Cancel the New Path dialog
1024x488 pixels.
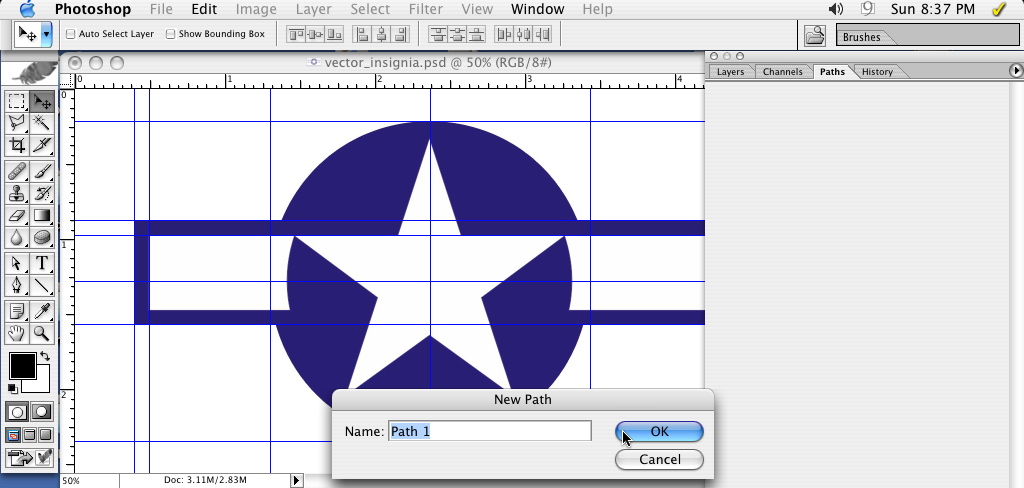click(659, 459)
